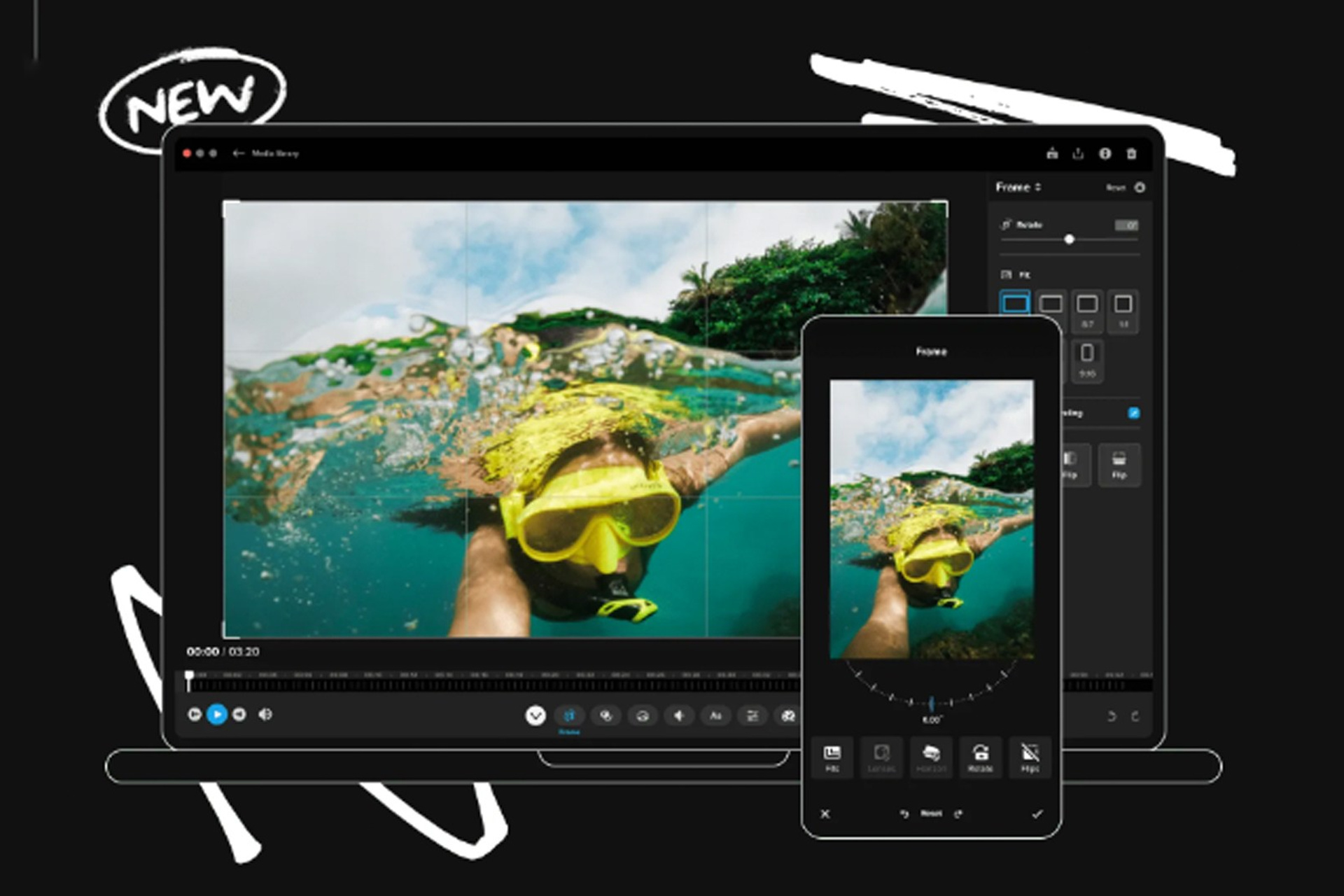The image size is (1344, 896).
Task: Click the undo arrow at laptop bottom right
Action: [1111, 716]
